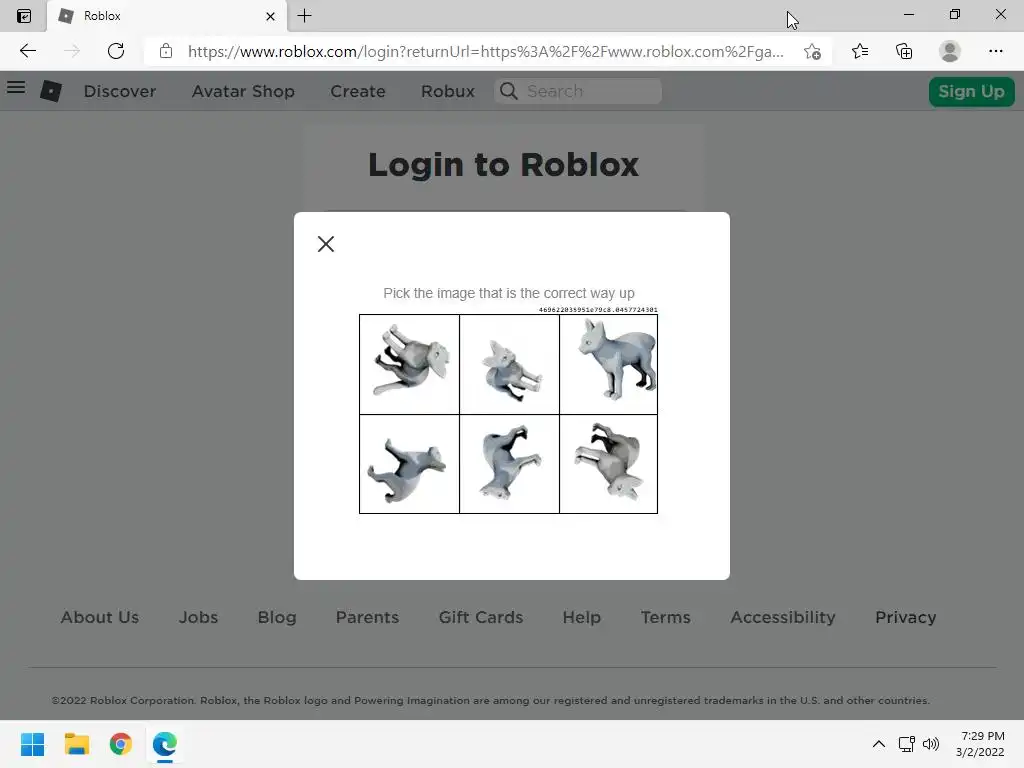Screen dimensions: 1024x768
Task: Open the Windows Start menu
Action: point(32,744)
